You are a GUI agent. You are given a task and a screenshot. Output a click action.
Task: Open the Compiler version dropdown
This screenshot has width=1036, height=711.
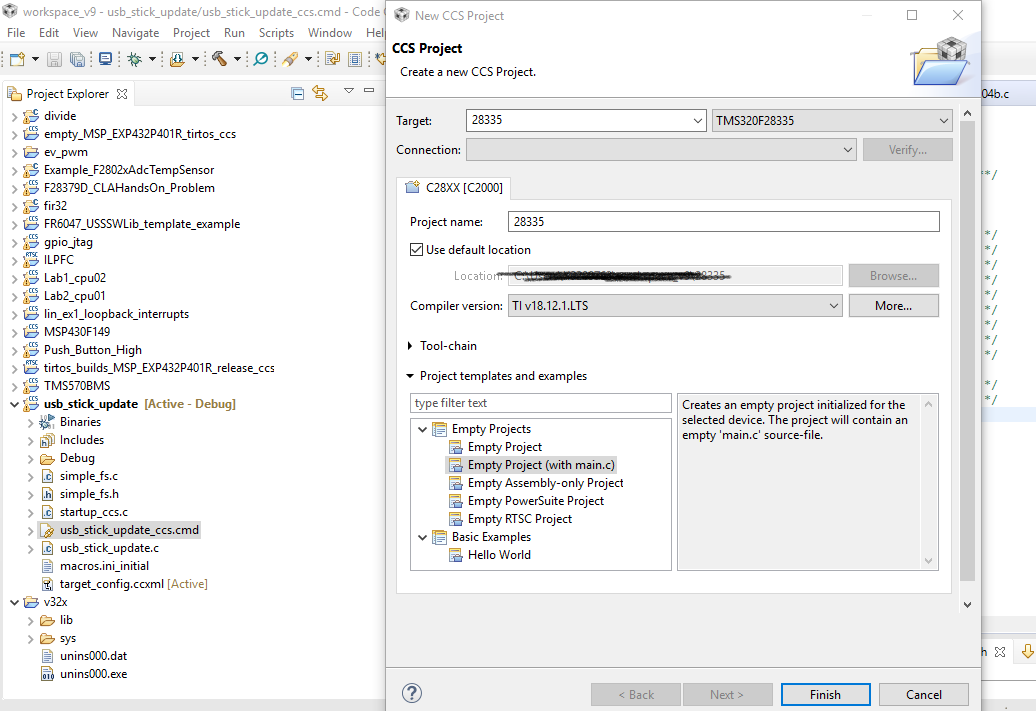click(834, 306)
